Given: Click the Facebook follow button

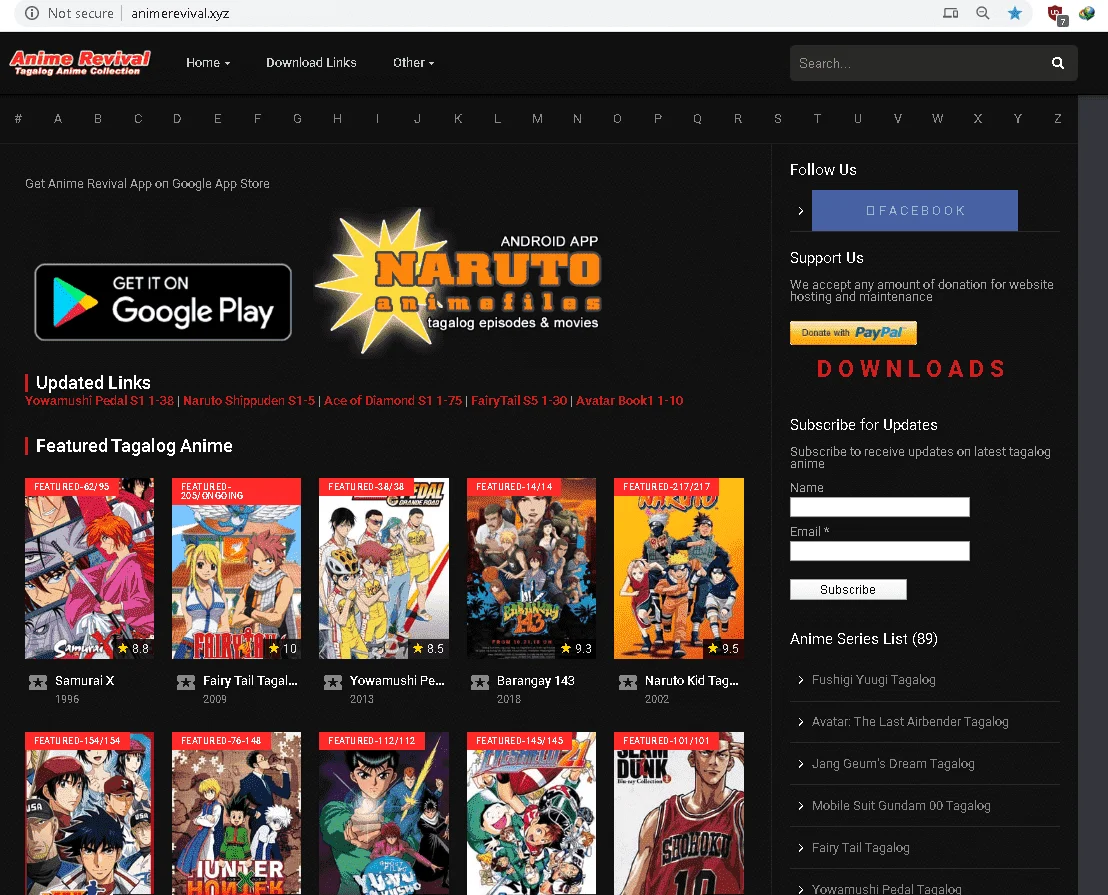Looking at the screenshot, I should [x=914, y=211].
